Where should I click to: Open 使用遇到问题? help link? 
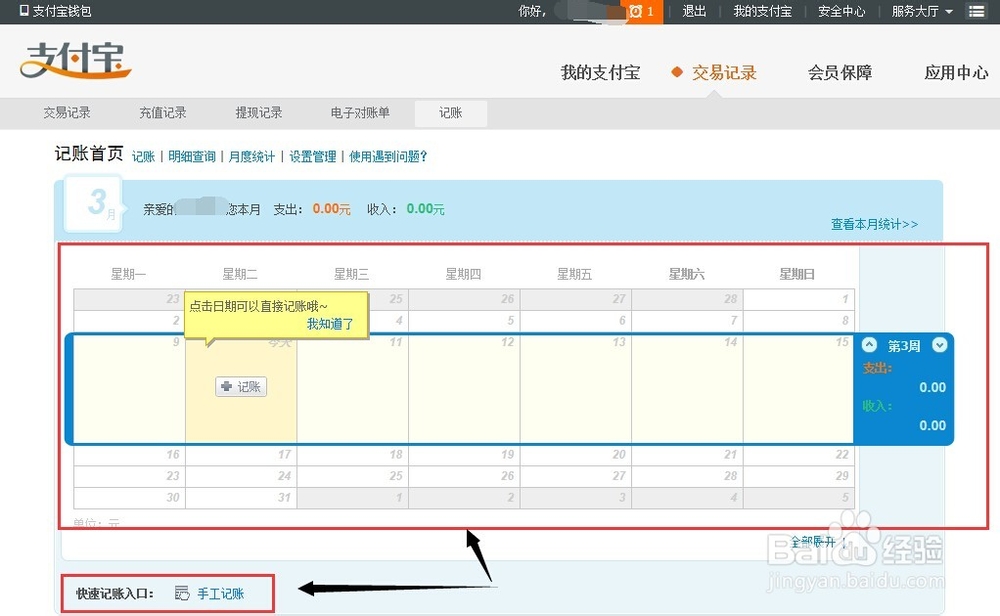[388, 156]
